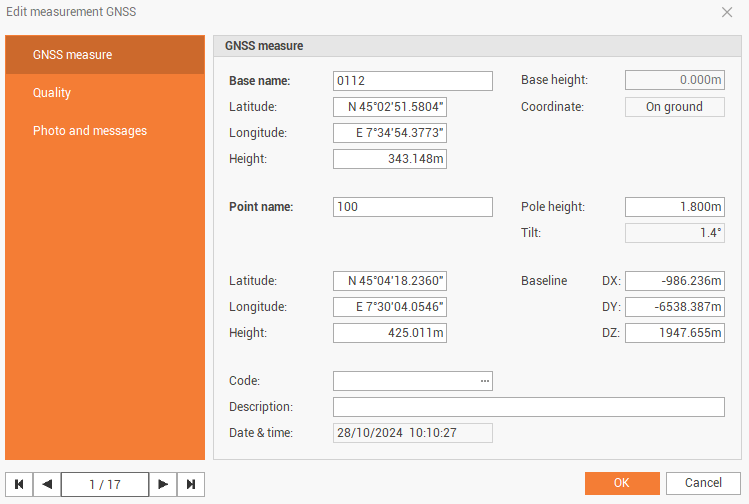
Task: Jump to last measurement record
Action: point(191,485)
